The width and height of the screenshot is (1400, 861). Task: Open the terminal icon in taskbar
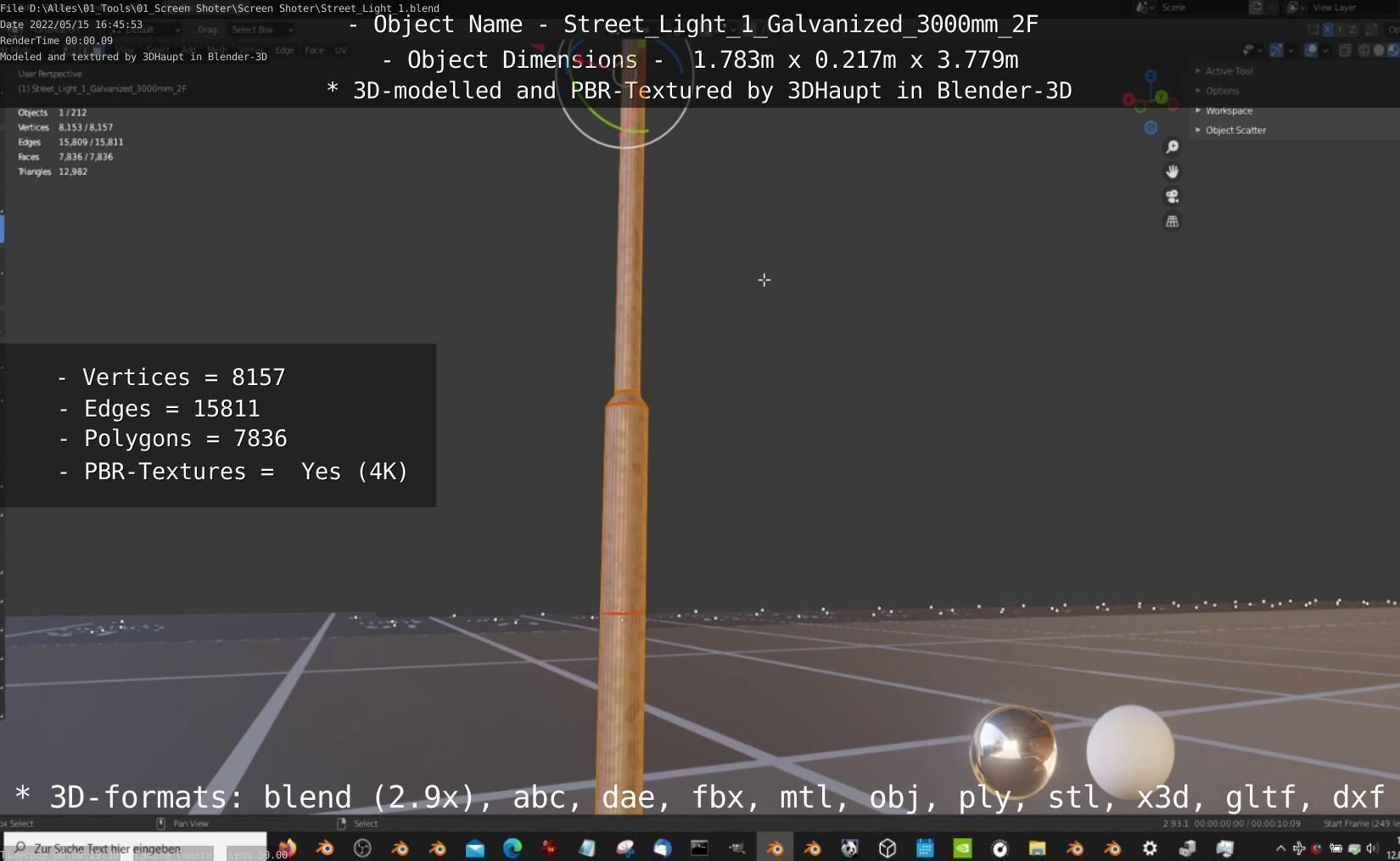[699, 847]
